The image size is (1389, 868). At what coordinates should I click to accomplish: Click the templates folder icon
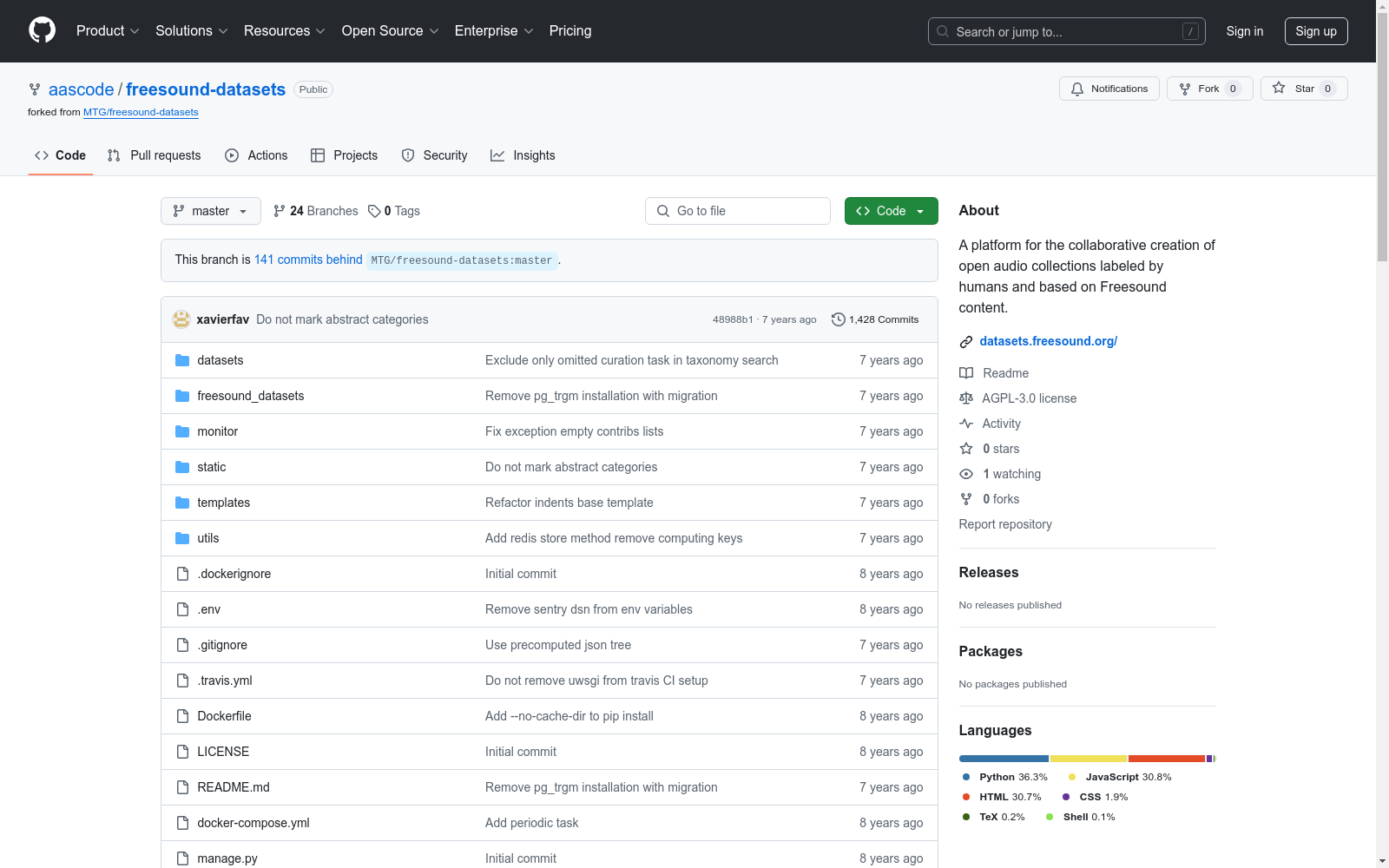182,503
